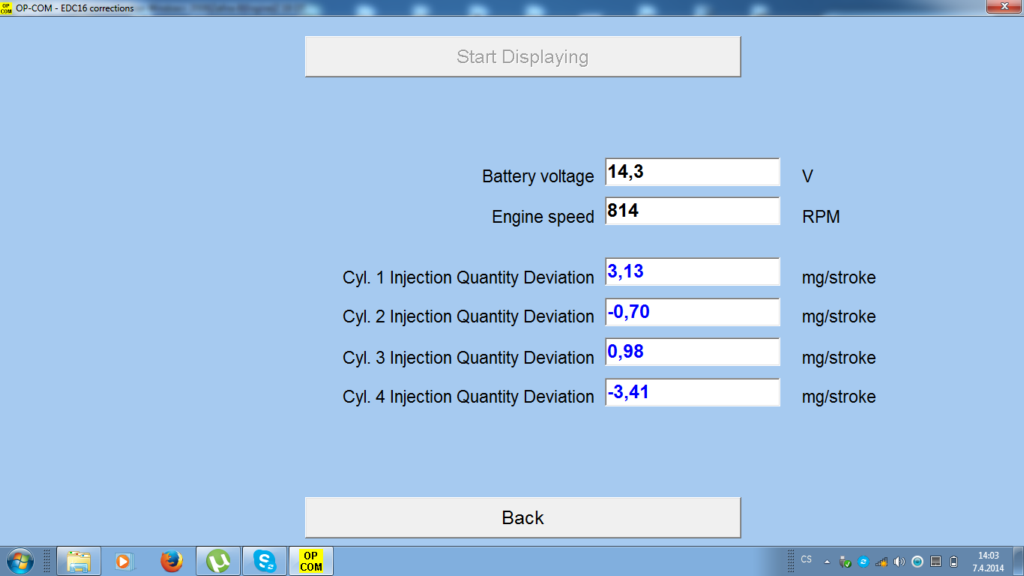Open Windows Explorer from the taskbar
Screen dimensions: 1024x576
79,561
